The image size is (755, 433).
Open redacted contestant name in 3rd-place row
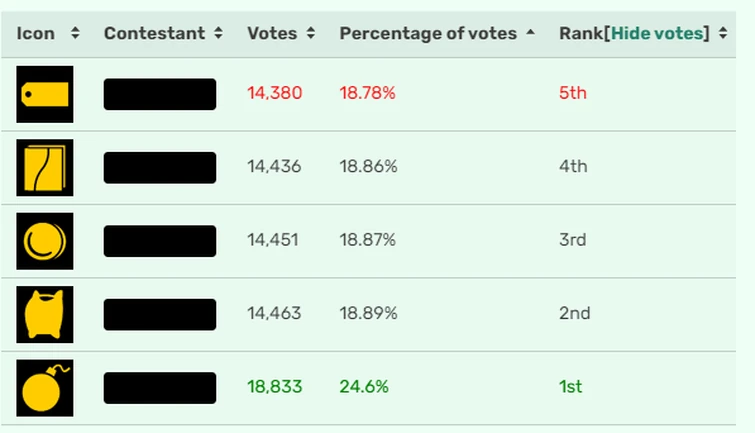[160, 241]
